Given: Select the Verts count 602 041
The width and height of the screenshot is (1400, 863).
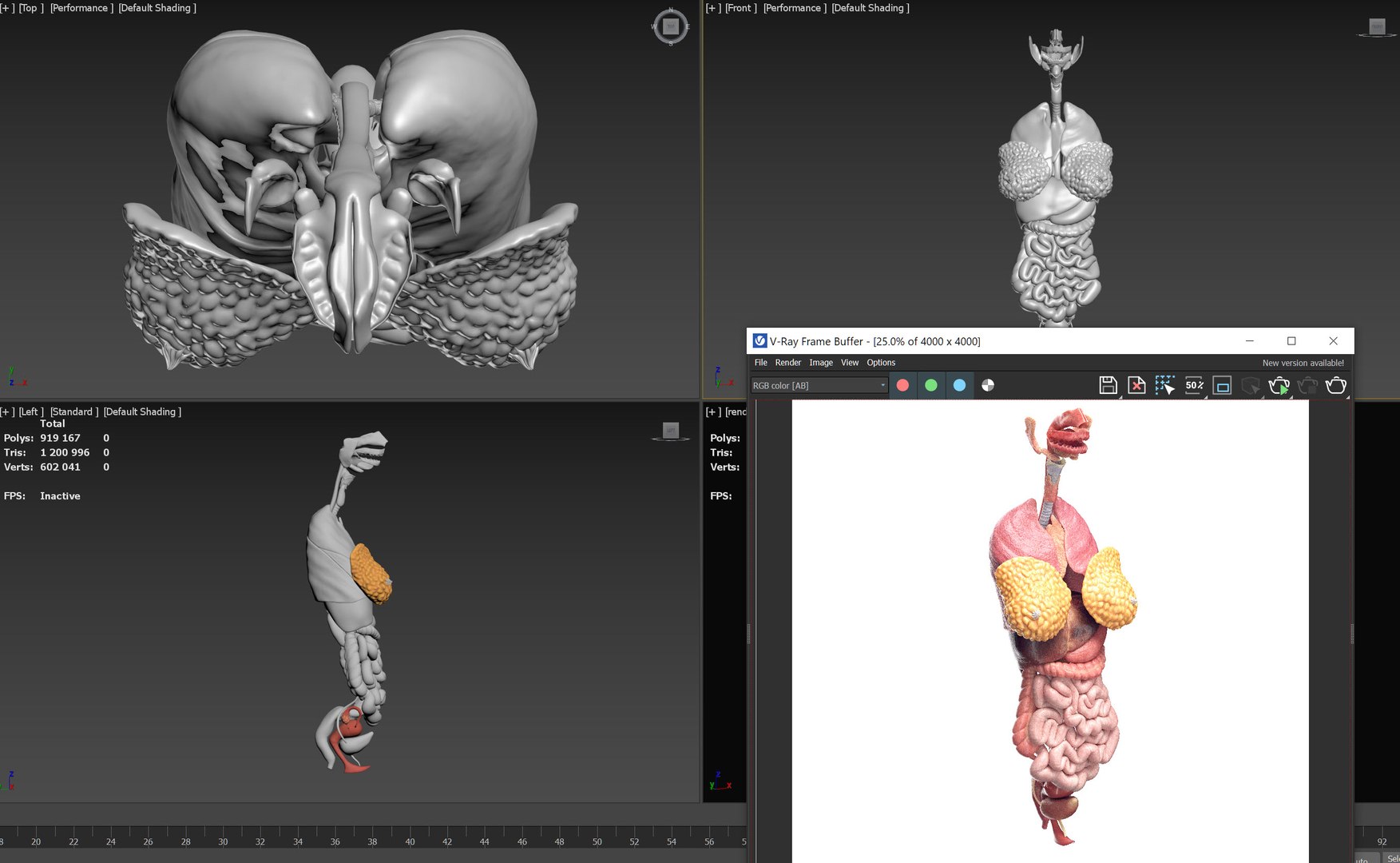Looking at the screenshot, I should 60,467.
